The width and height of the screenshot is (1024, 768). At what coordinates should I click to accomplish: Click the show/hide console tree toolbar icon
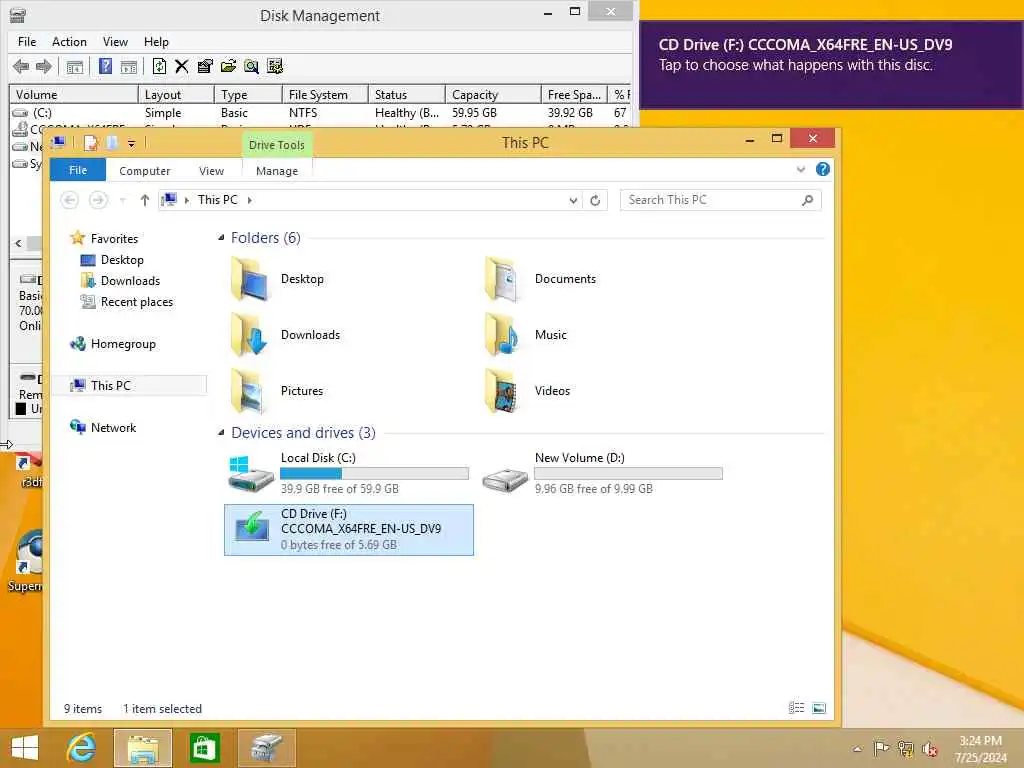click(75, 66)
